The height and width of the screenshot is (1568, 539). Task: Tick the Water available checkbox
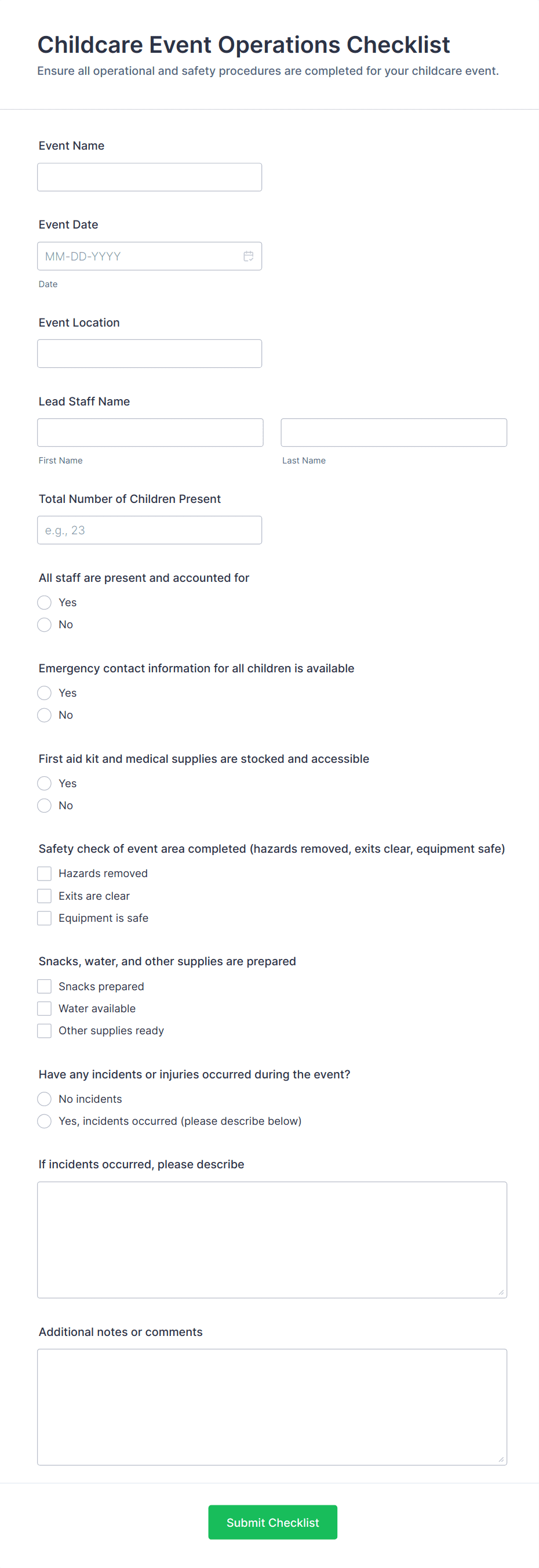pos(45,1009)
